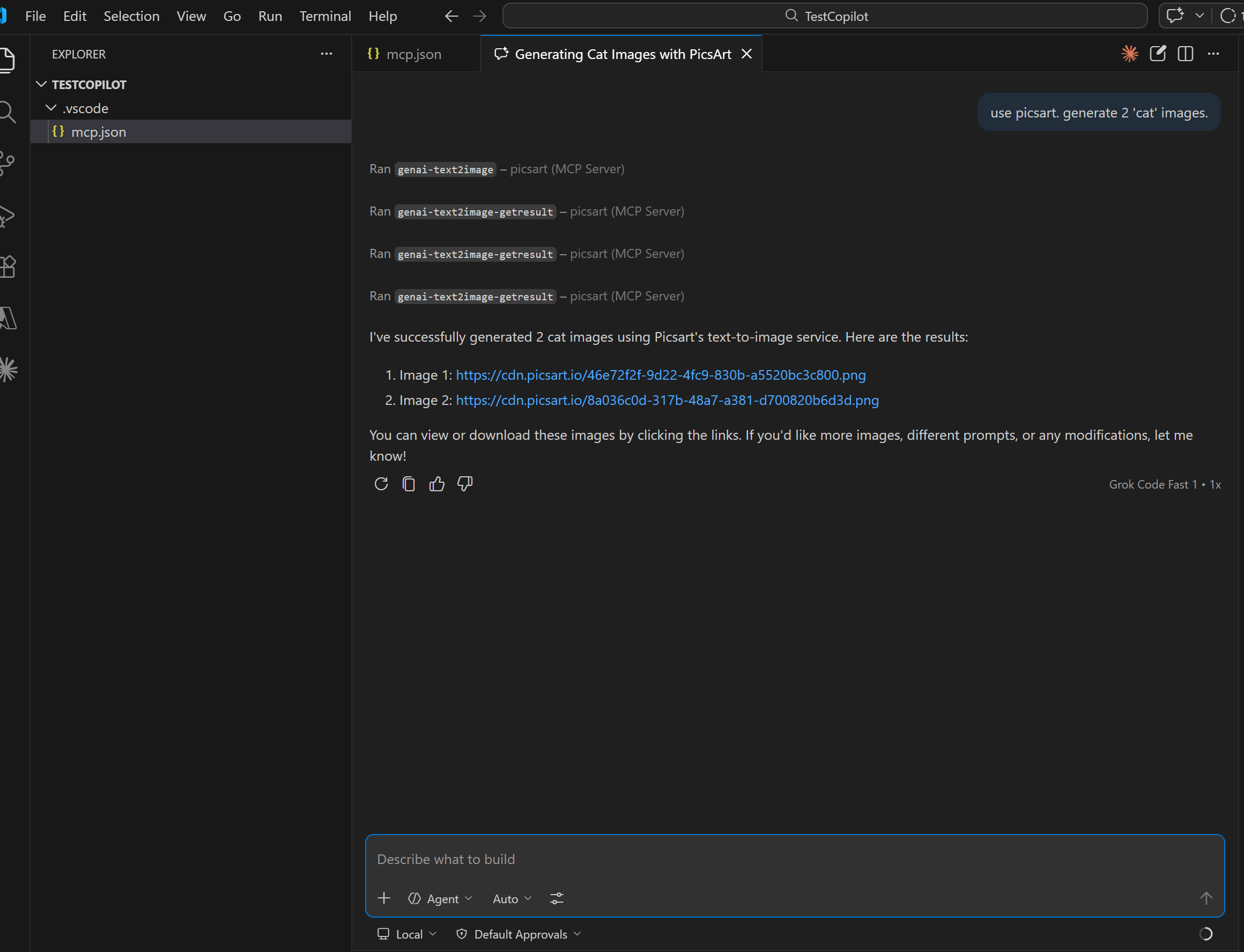
Task: Retry the chat response
Action: (381, 484)
